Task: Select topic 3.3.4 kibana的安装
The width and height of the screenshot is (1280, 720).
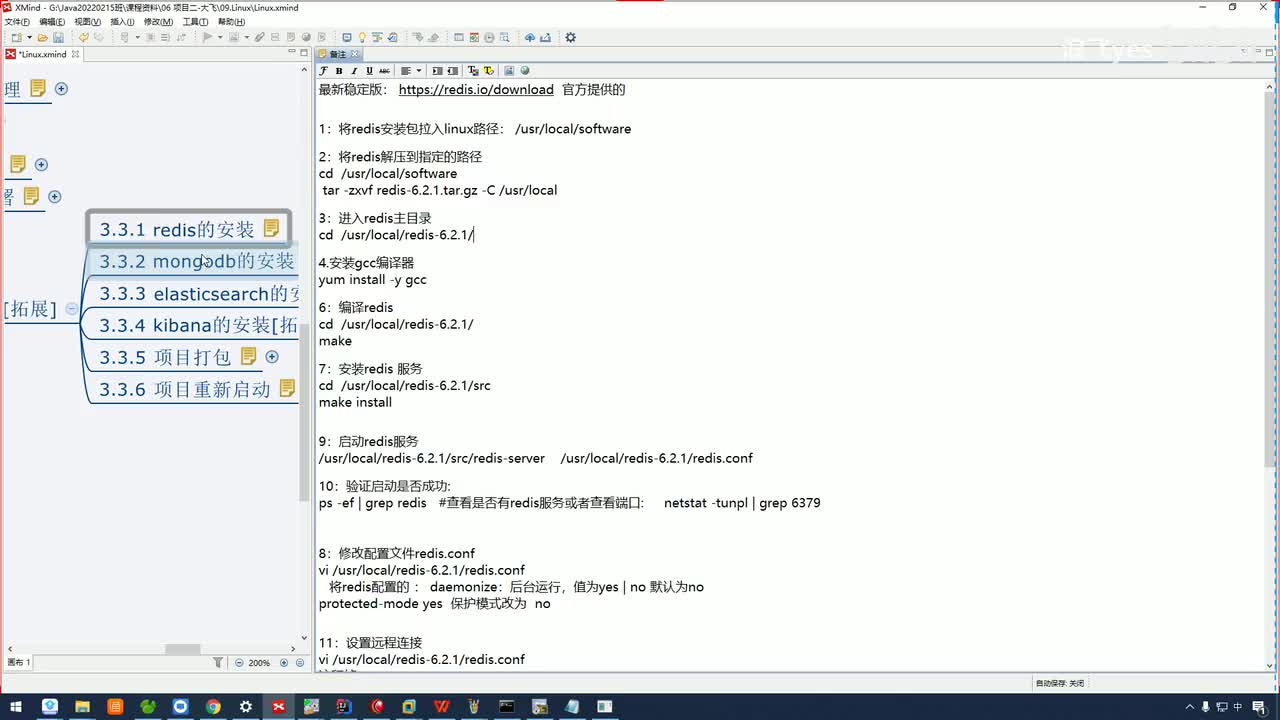Action: pos(198,326)
